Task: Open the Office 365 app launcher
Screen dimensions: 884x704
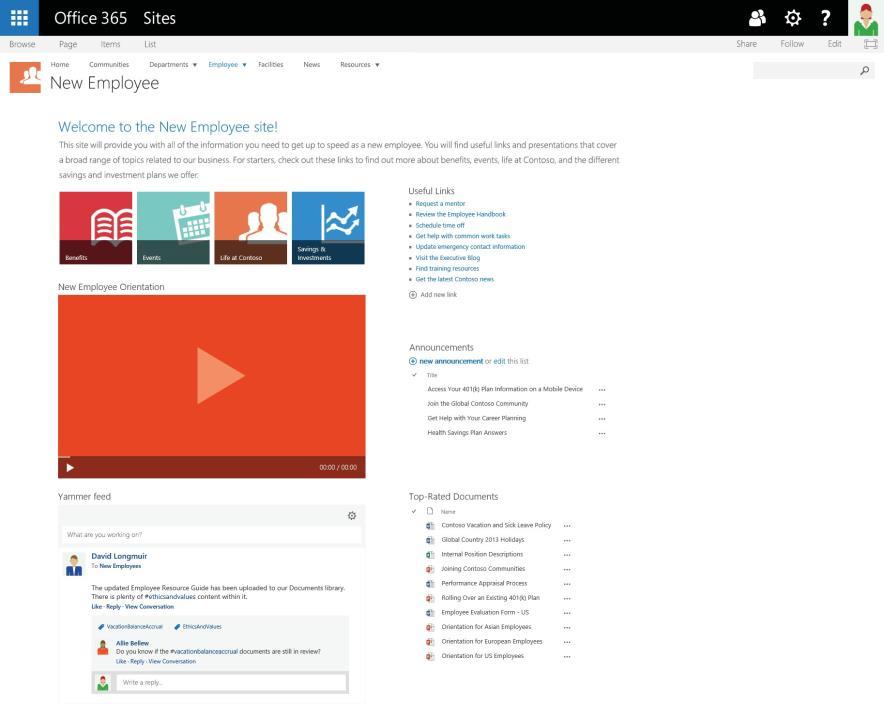Action: [x=19, y=18]
